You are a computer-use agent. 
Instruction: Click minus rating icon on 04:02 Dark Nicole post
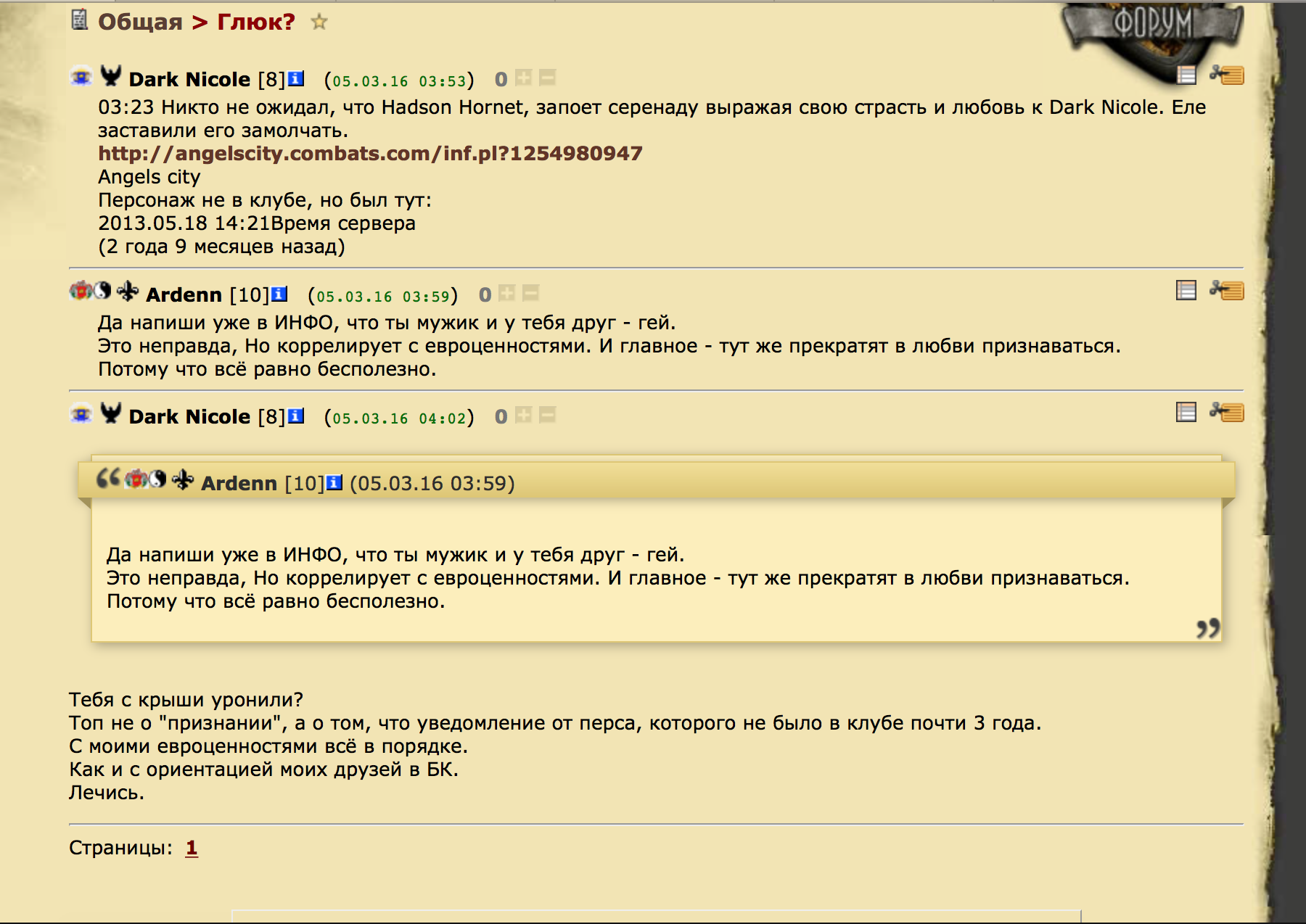pyautogui.click(x=548, y=415)
